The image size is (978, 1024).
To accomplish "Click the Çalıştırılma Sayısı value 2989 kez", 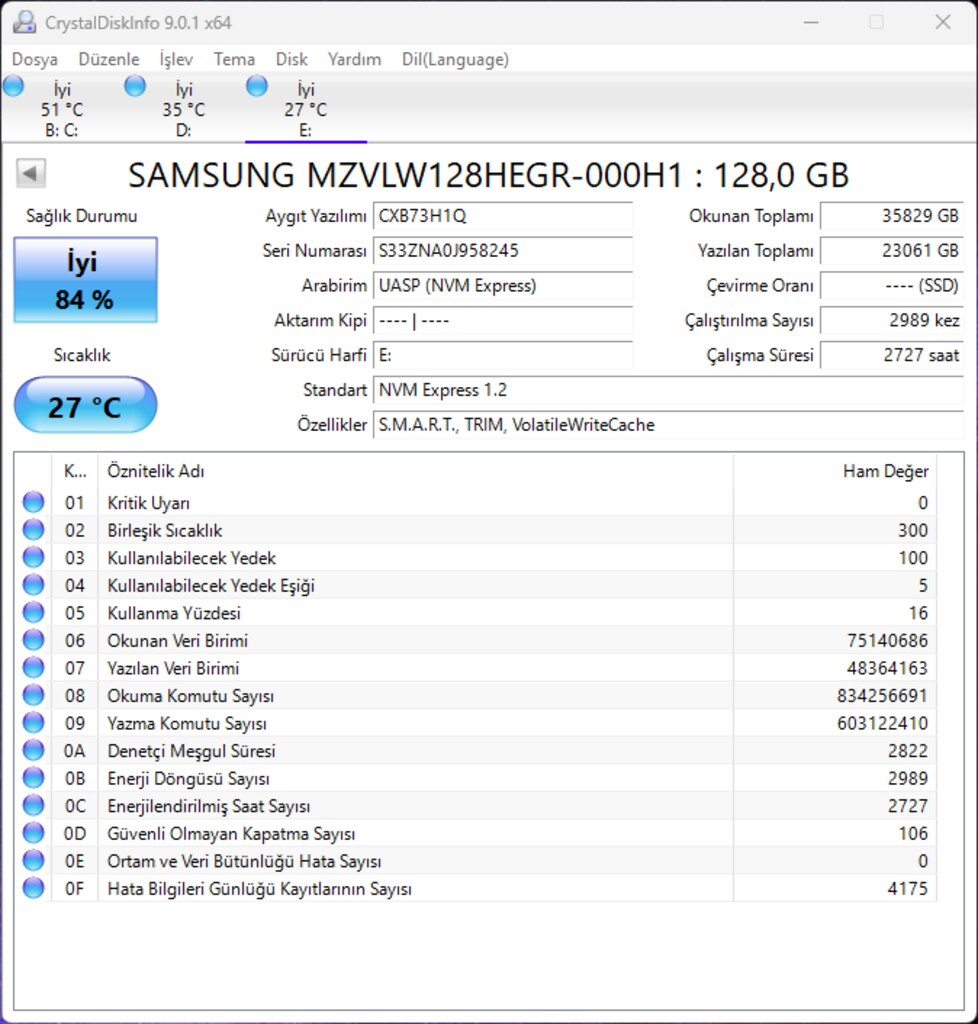I will pos(892,321).
